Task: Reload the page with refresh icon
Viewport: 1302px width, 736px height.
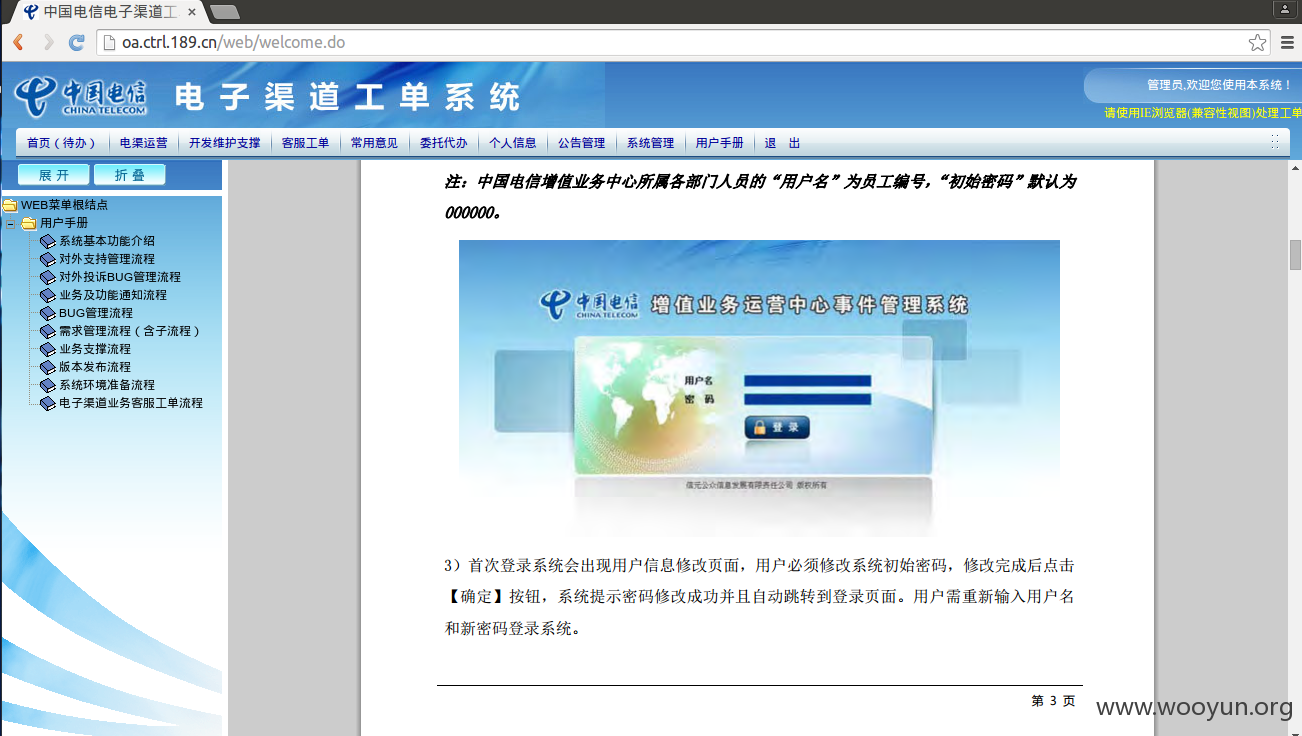Action: [77, 42]
